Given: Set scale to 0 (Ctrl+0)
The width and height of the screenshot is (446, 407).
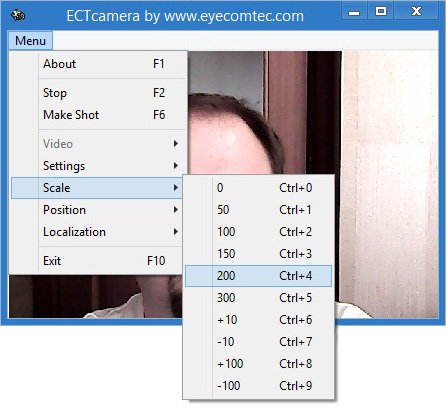Looking at the screenshot, I should [x=258, y=188].
